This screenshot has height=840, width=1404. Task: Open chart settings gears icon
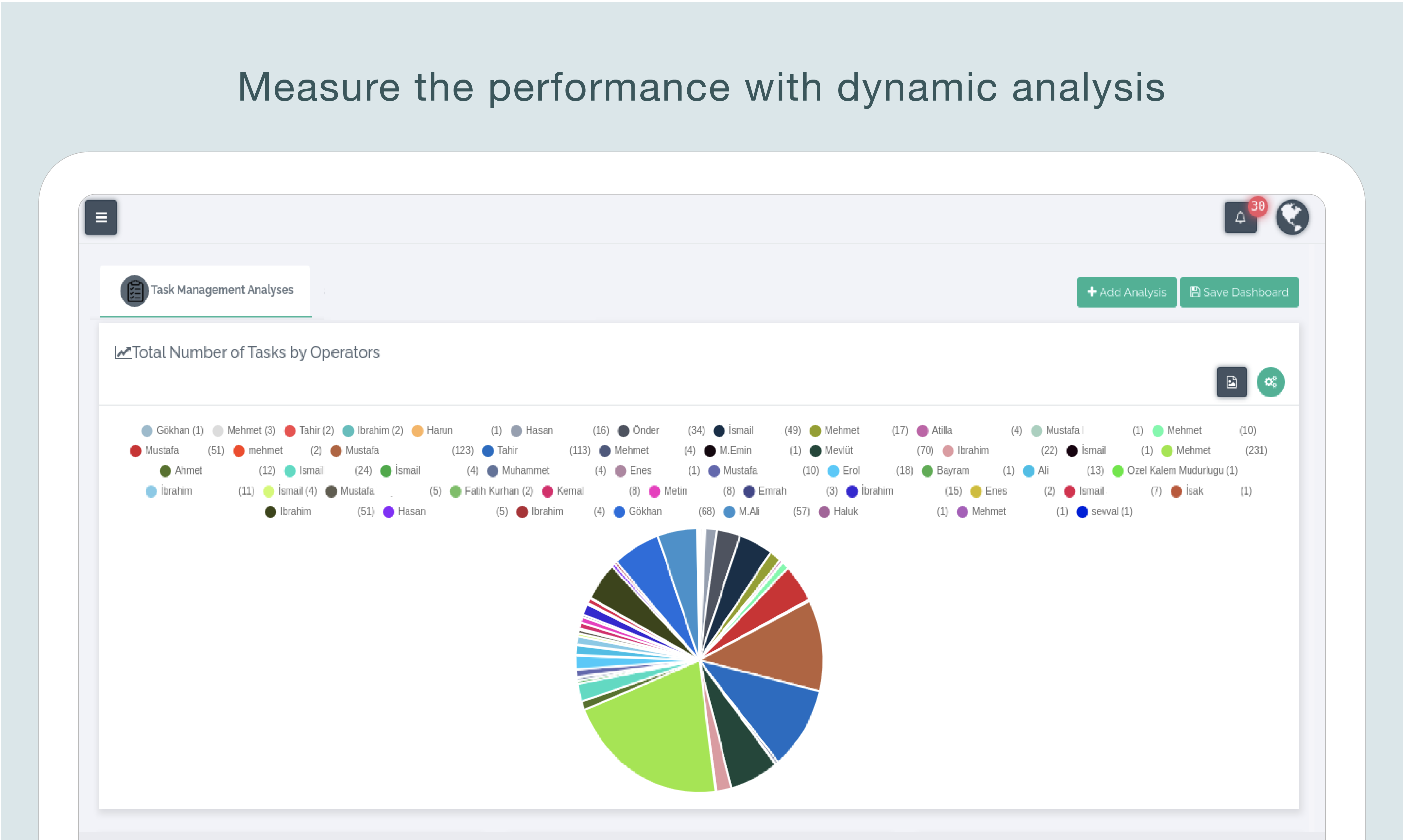pos(1271,383)
